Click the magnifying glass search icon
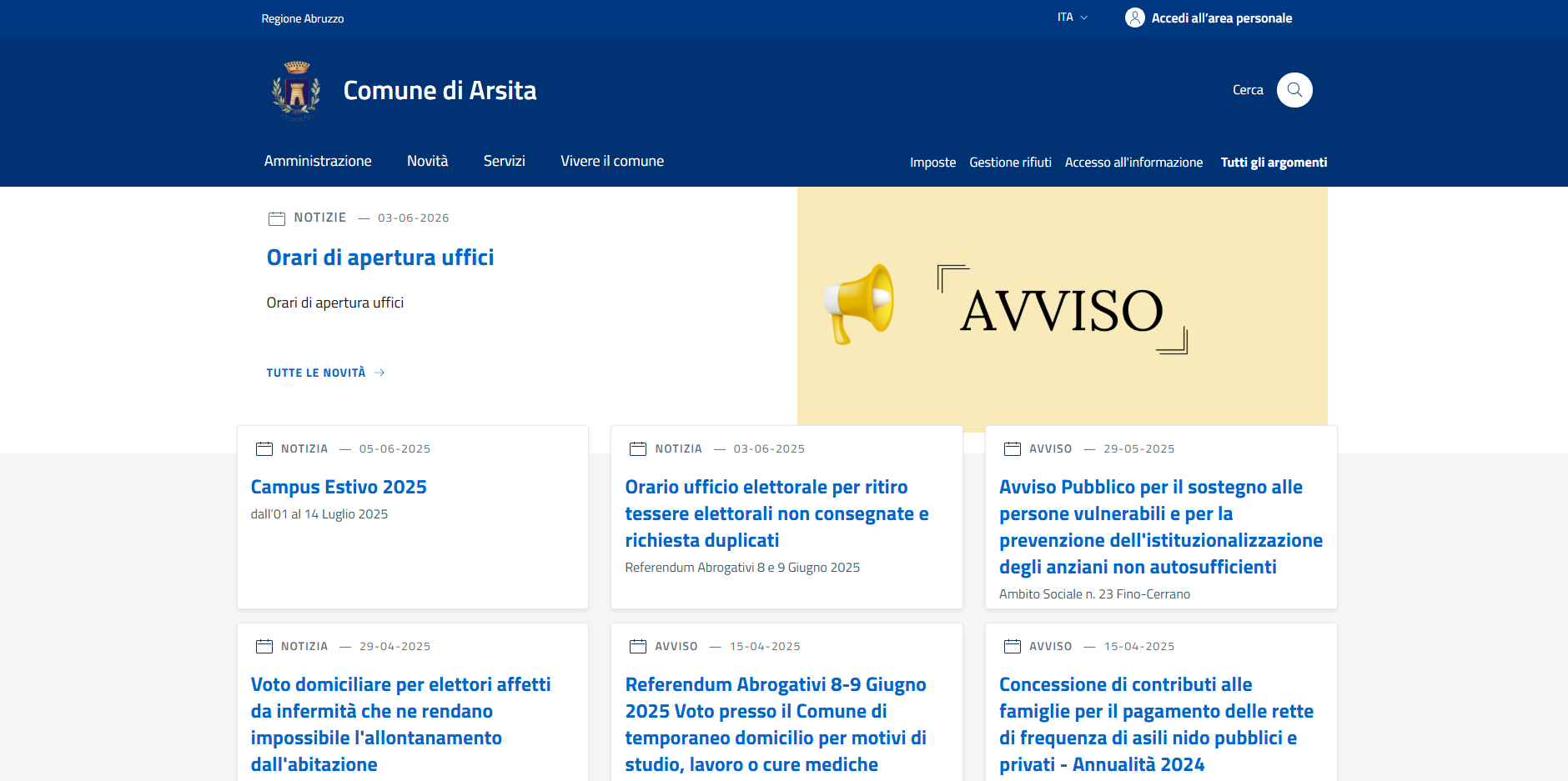Image resolution: width=1568 pixels, height=781 pixels. click(1294, 90)
